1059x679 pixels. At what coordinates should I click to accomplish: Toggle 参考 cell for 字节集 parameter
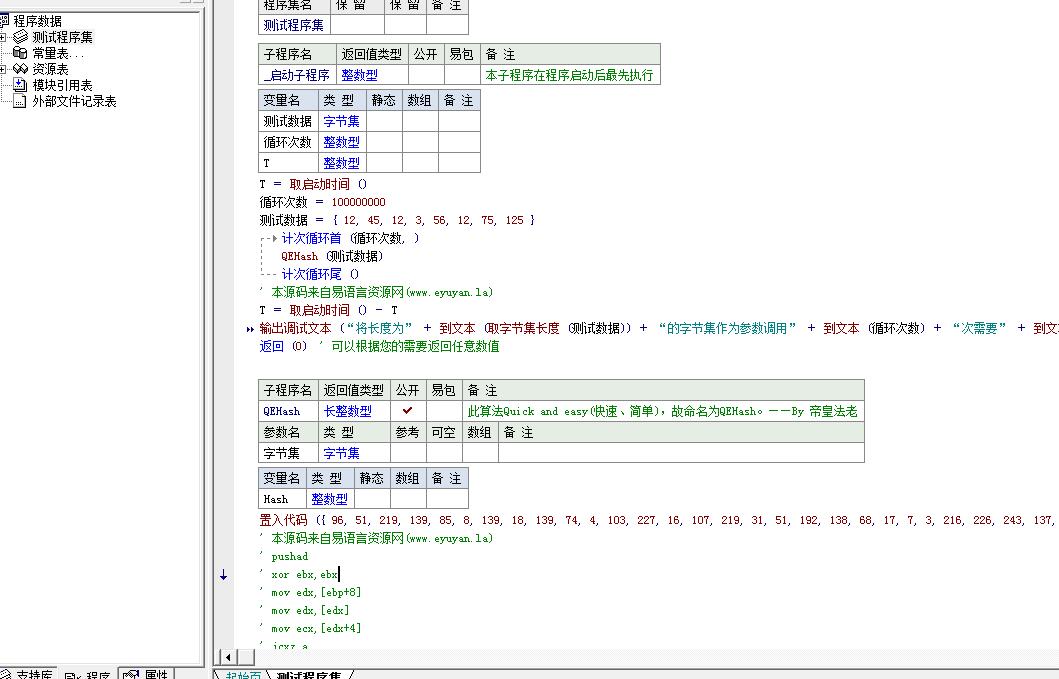coord(408,453)
